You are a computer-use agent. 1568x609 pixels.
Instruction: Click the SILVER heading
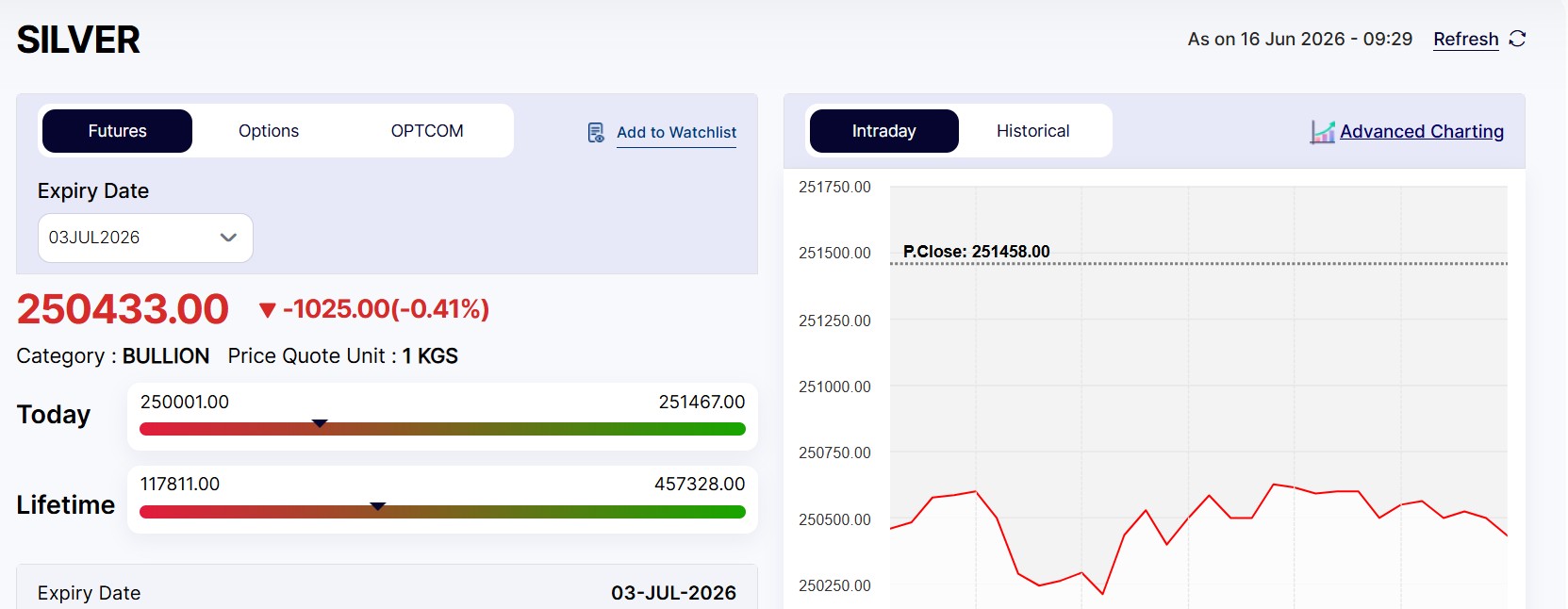[78, 41]
